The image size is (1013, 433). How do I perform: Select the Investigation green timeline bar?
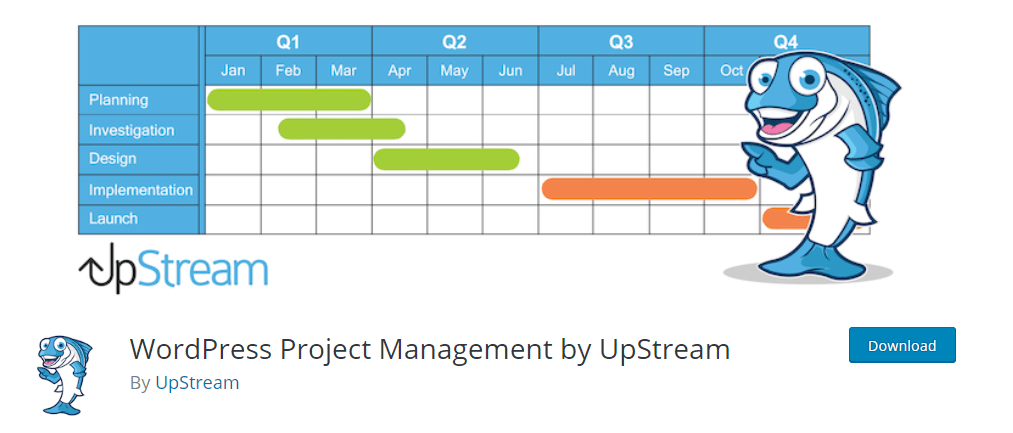[342, 129]
